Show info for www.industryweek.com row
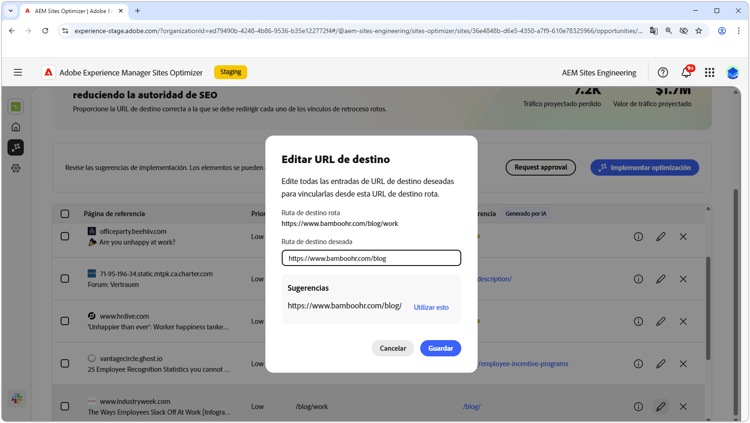The width and height of the screenshot is (750, 423). click(638, 406)
